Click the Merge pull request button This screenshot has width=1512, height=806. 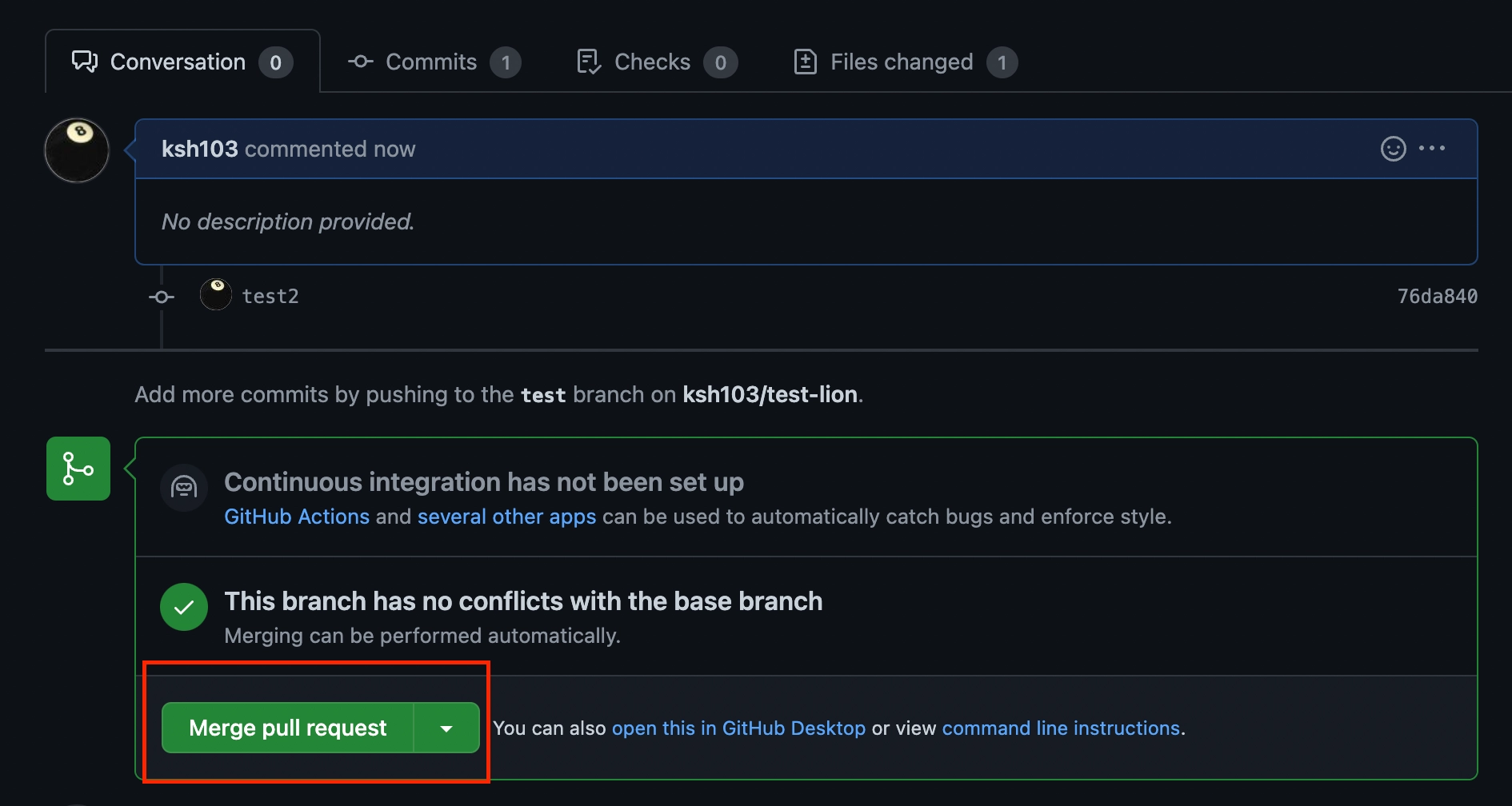tap(288, 728)
